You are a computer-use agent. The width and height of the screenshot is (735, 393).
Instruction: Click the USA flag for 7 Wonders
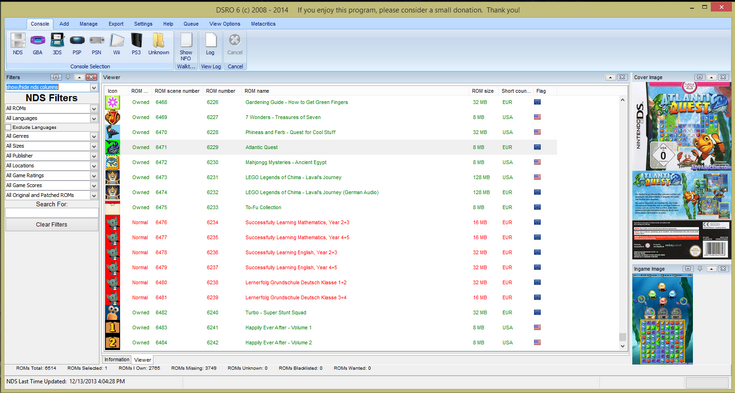pyautogui.click(x=537, y=117)
